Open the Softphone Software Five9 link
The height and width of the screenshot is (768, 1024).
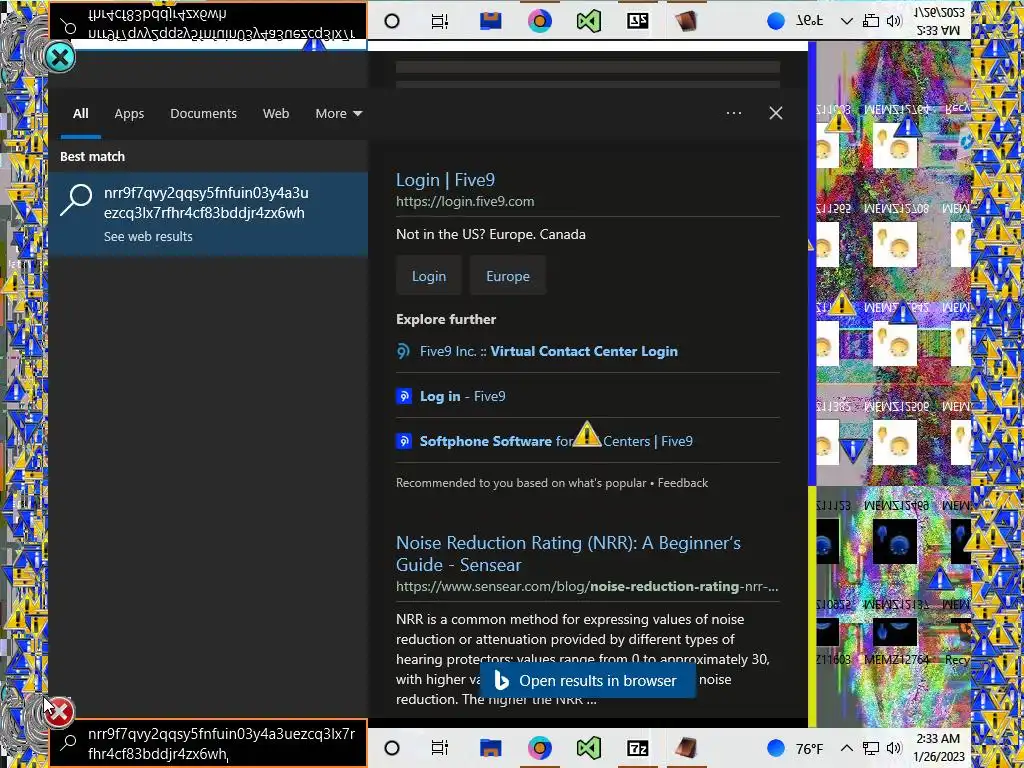point(556,441)
